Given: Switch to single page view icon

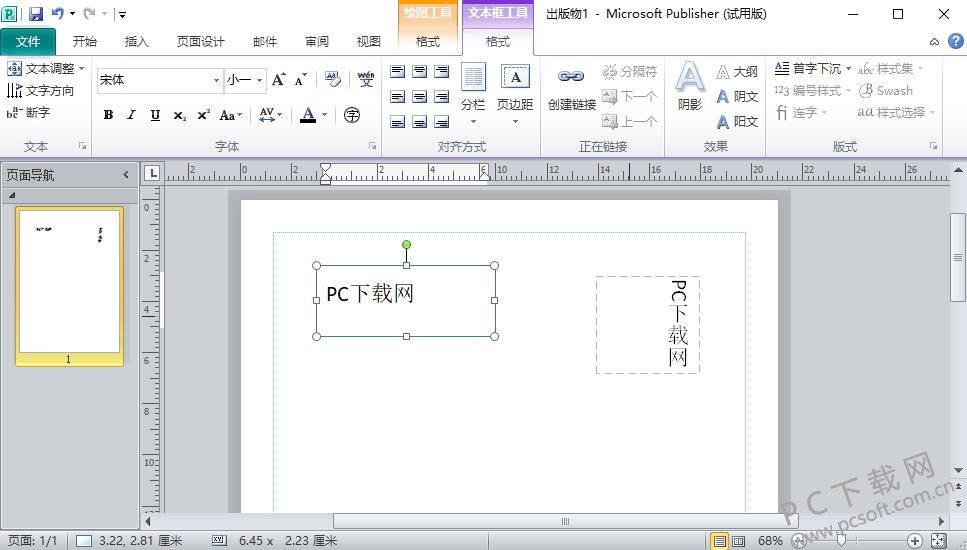Looking at the screenshot, I should point(719,541).
